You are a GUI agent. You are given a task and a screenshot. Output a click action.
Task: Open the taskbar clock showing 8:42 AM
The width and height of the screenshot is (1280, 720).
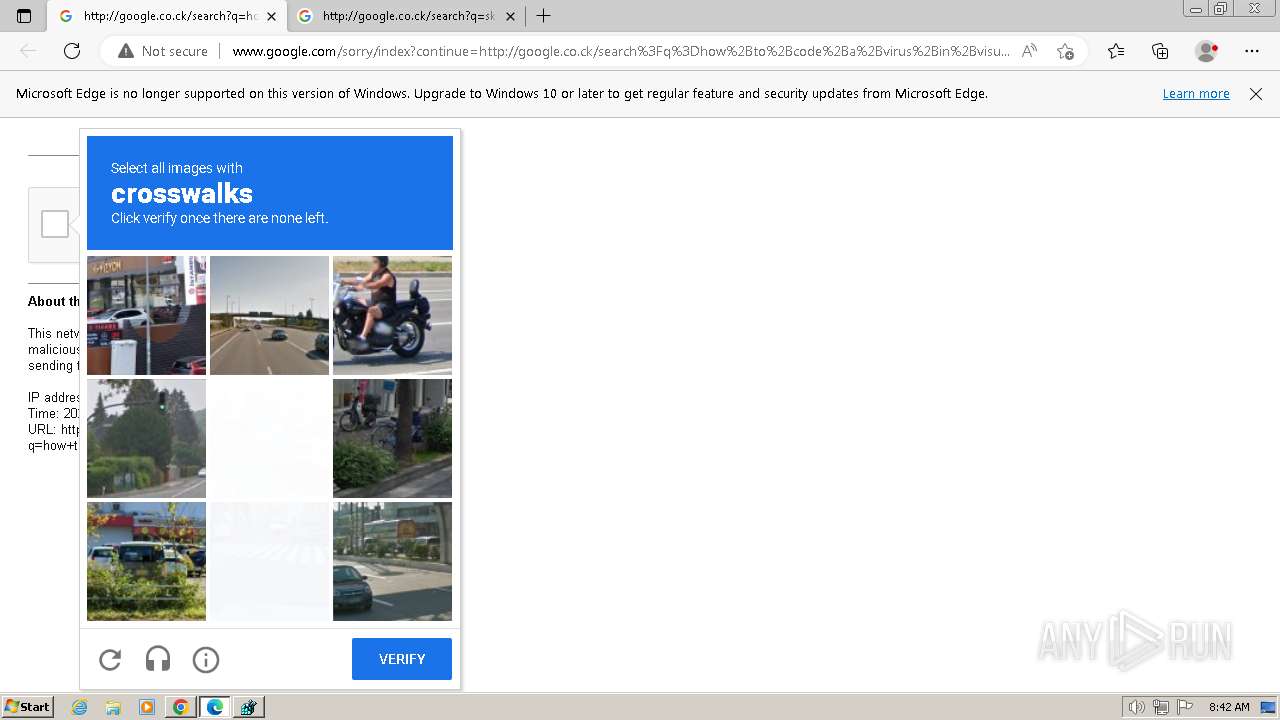coord(1229,707)
